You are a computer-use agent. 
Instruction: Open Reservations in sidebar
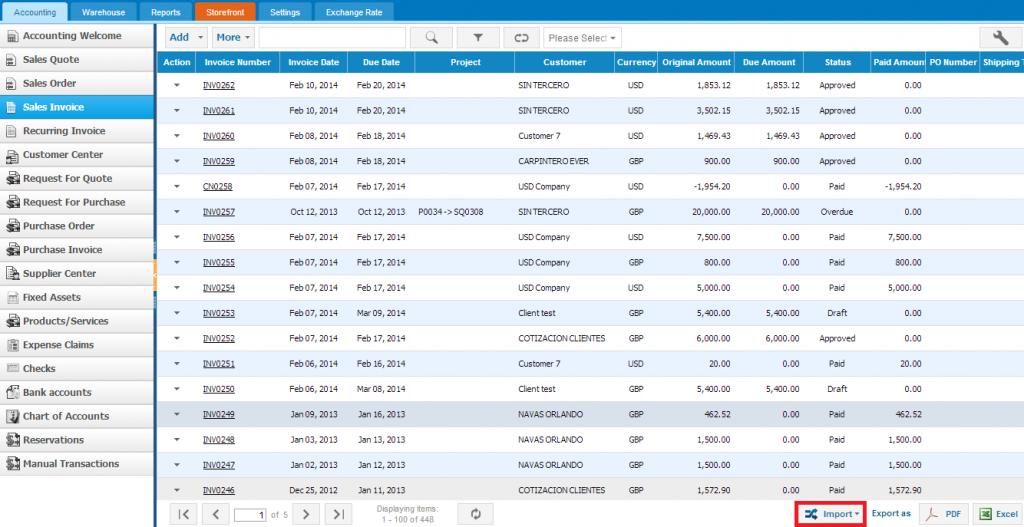coord(77,439)
